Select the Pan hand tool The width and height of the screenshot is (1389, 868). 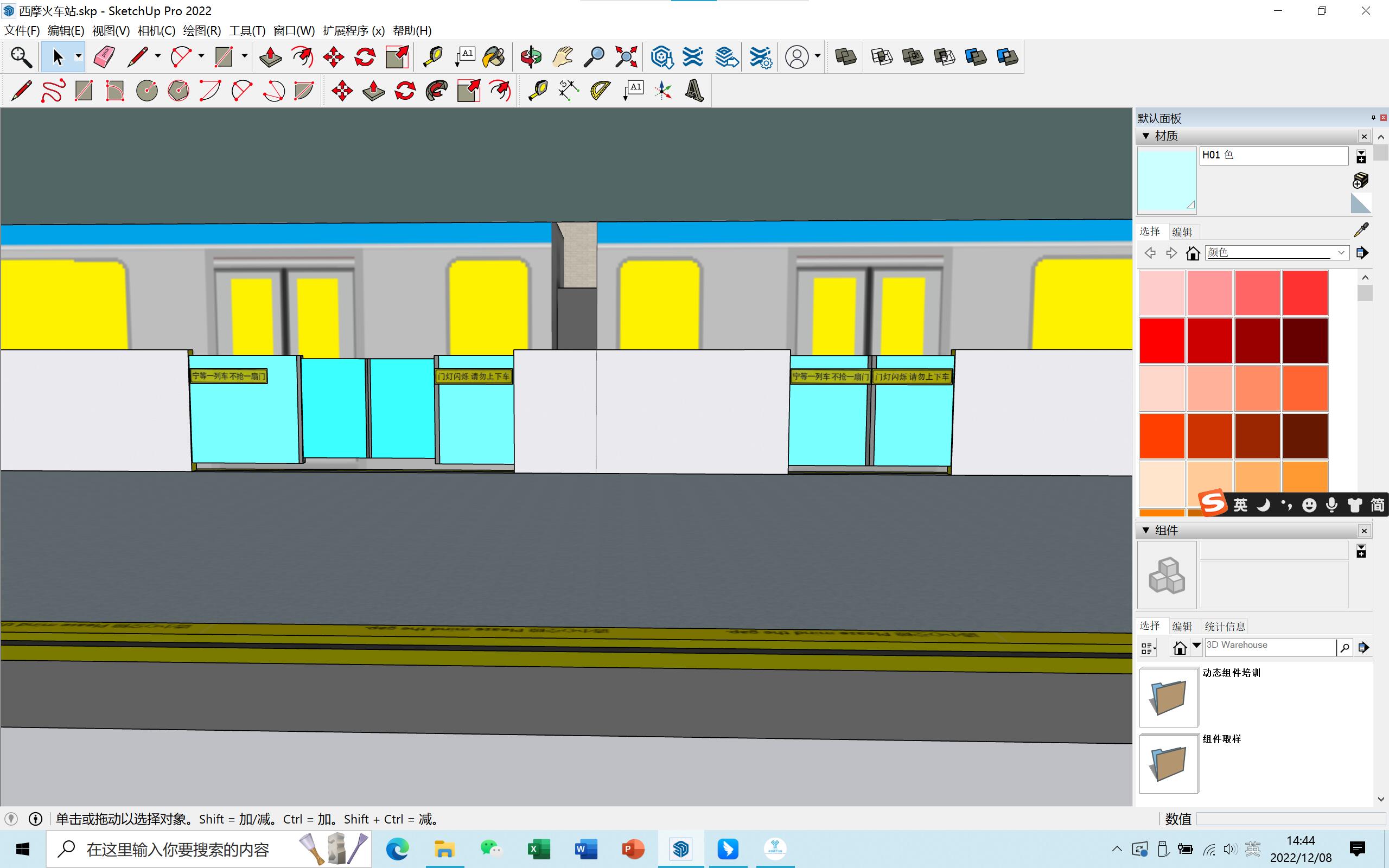[563, 57]
